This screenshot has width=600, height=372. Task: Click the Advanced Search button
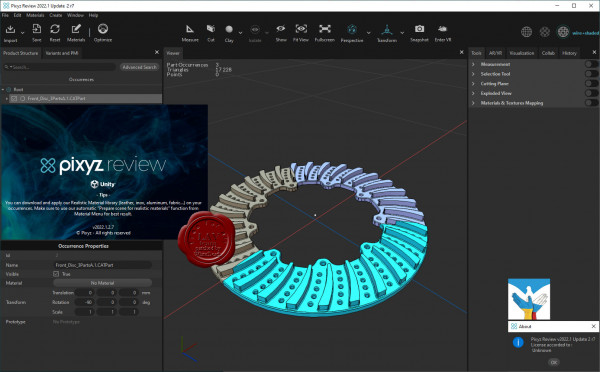click(x=139, y=67)
